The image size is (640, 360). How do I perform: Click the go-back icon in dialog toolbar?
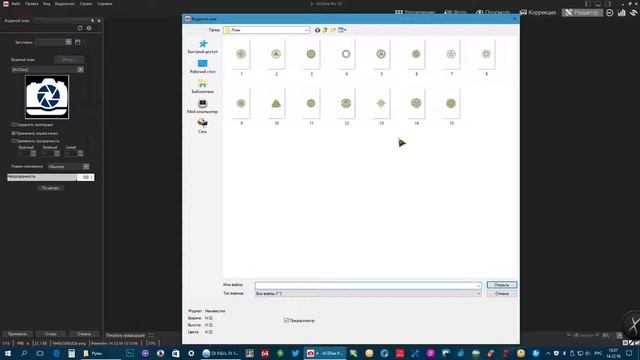[x=317, y=30]
